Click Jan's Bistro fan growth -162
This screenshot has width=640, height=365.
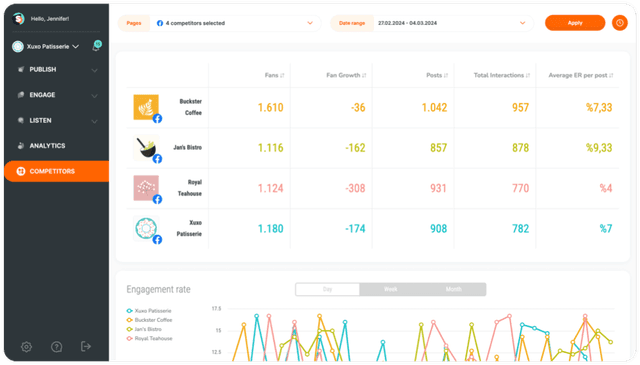[x=355, y=148]
